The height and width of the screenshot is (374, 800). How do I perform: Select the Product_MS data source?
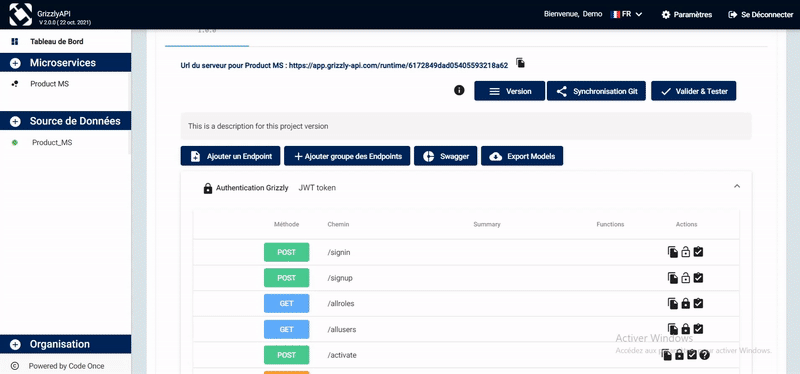(x=52, y=143)
